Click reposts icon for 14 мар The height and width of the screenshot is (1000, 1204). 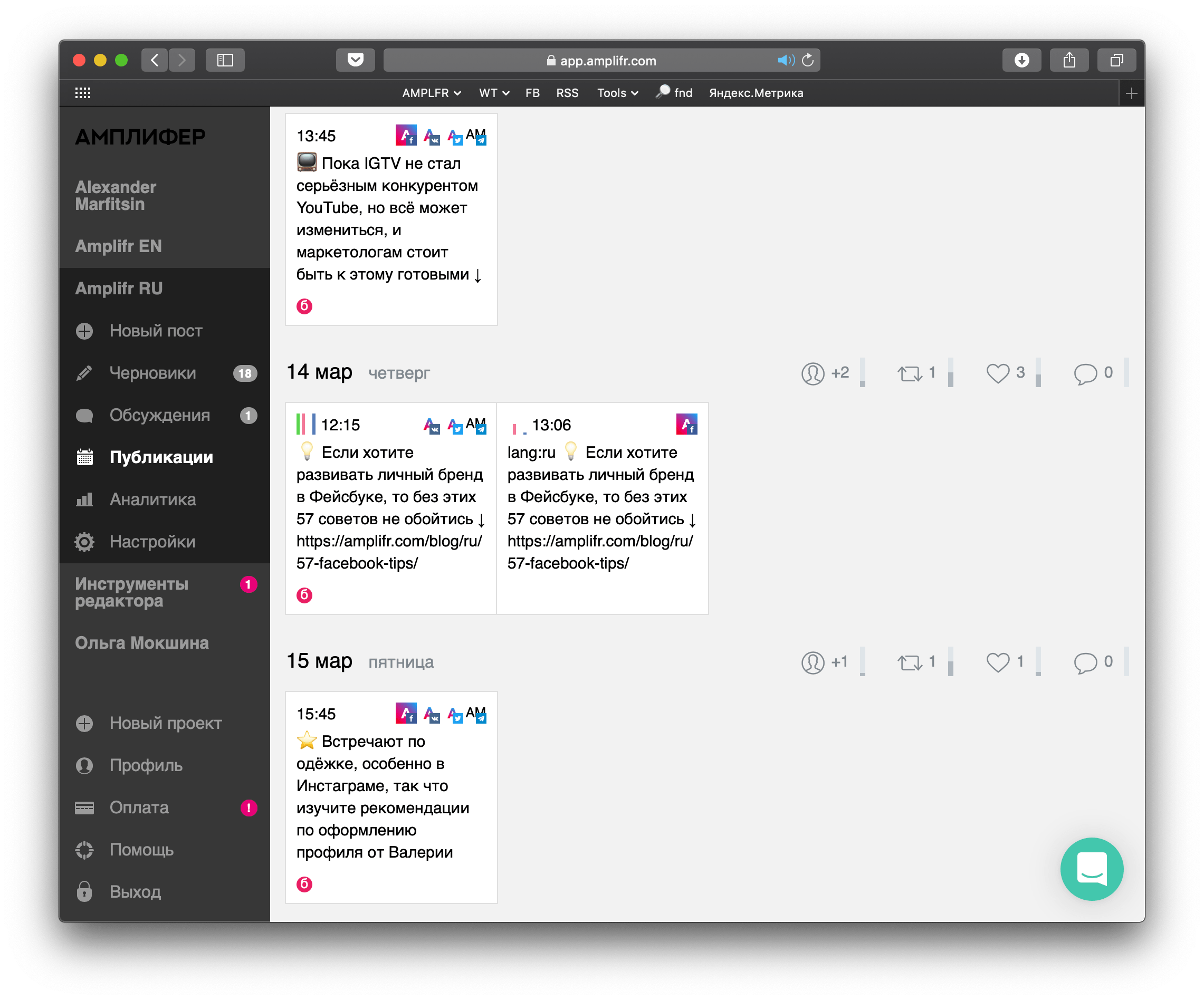click(x=910, y=373)
